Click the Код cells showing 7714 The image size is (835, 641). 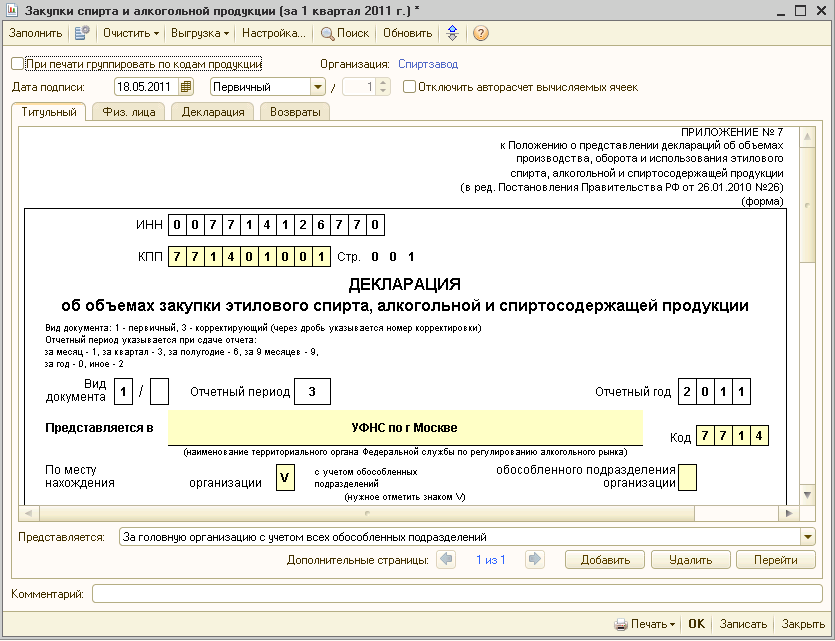(x=732, y=436)
